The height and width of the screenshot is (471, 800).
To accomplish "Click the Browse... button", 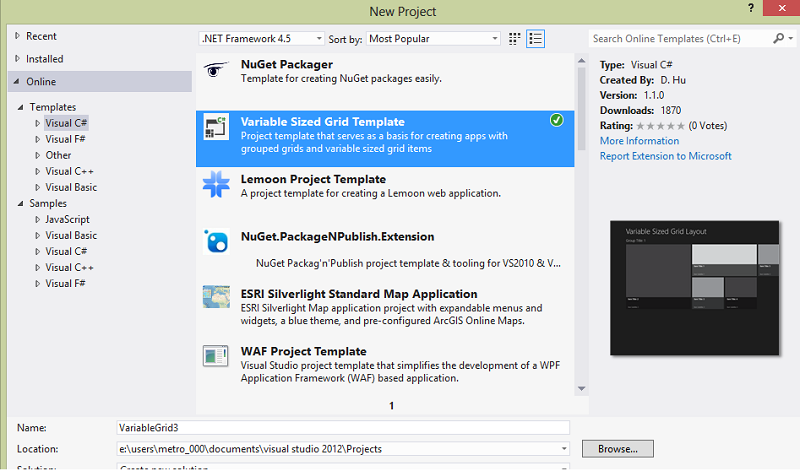I will 617,448.
